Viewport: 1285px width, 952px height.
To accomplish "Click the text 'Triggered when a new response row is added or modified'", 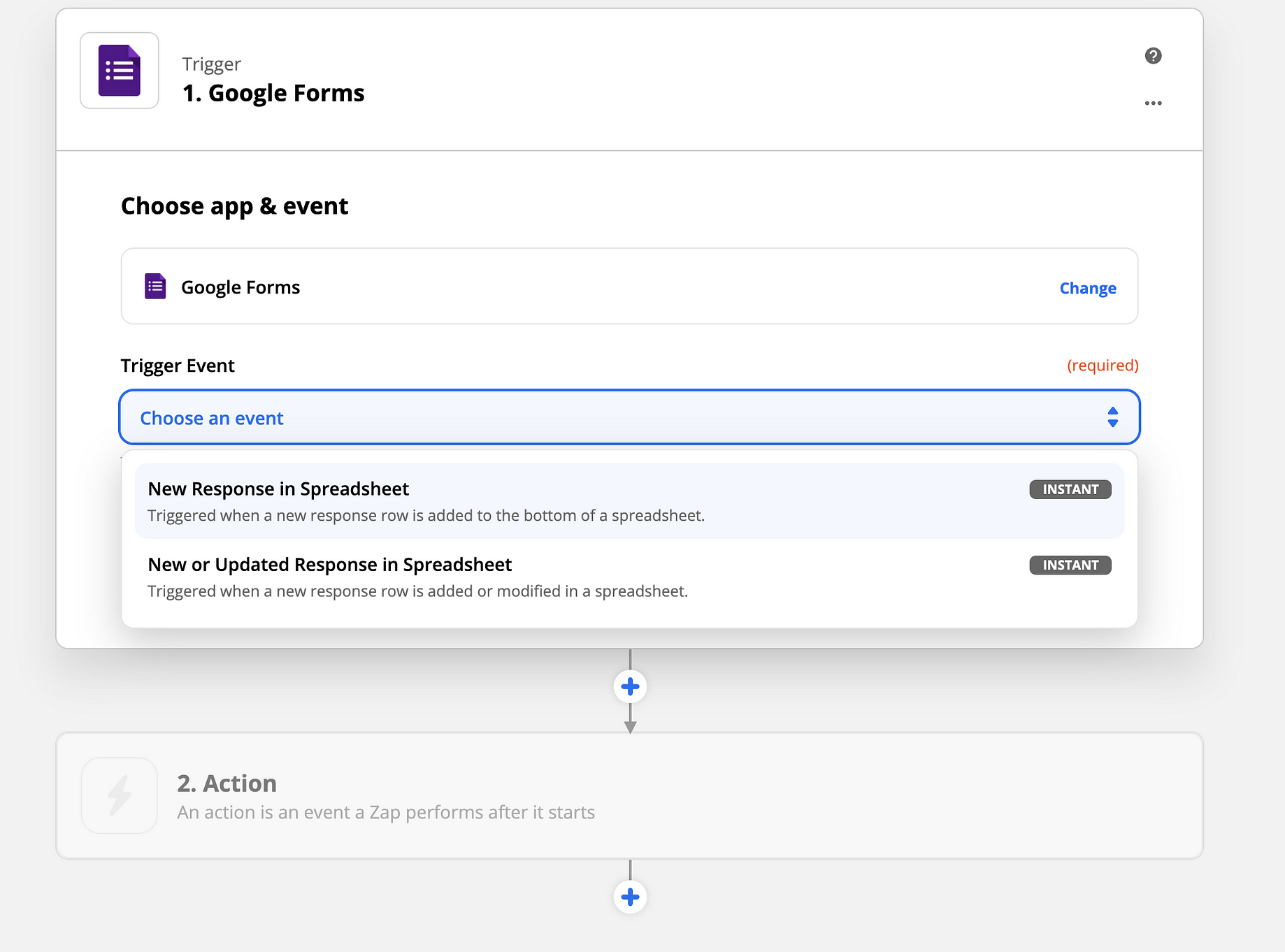I will pyautogui.click(x=417, y=591).
